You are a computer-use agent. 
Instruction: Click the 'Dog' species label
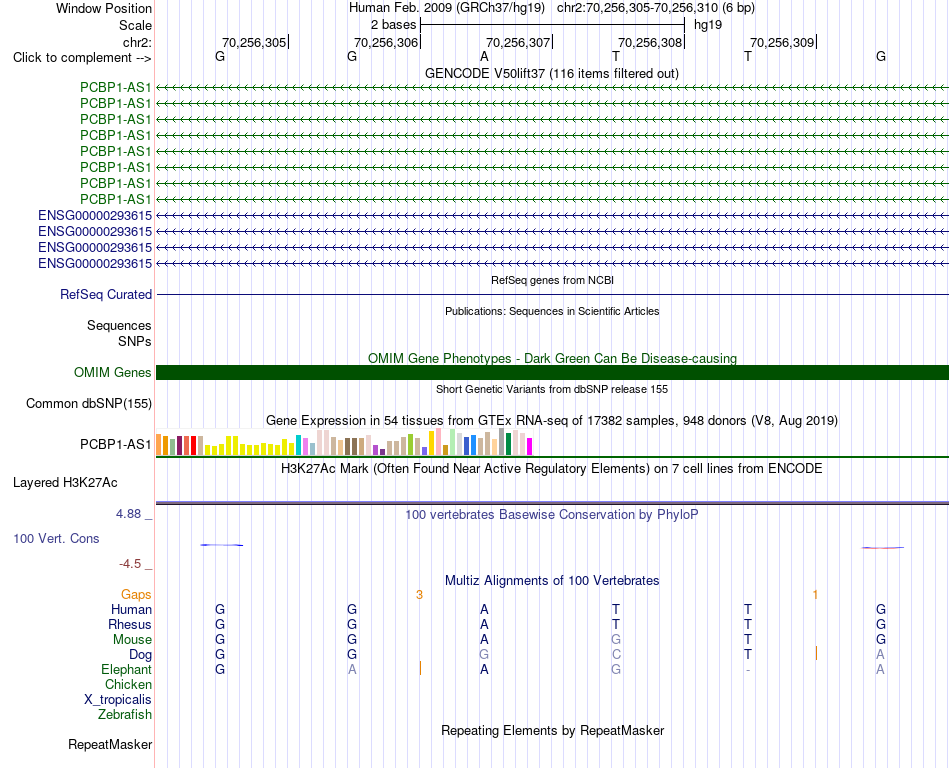tap(140, 655)
